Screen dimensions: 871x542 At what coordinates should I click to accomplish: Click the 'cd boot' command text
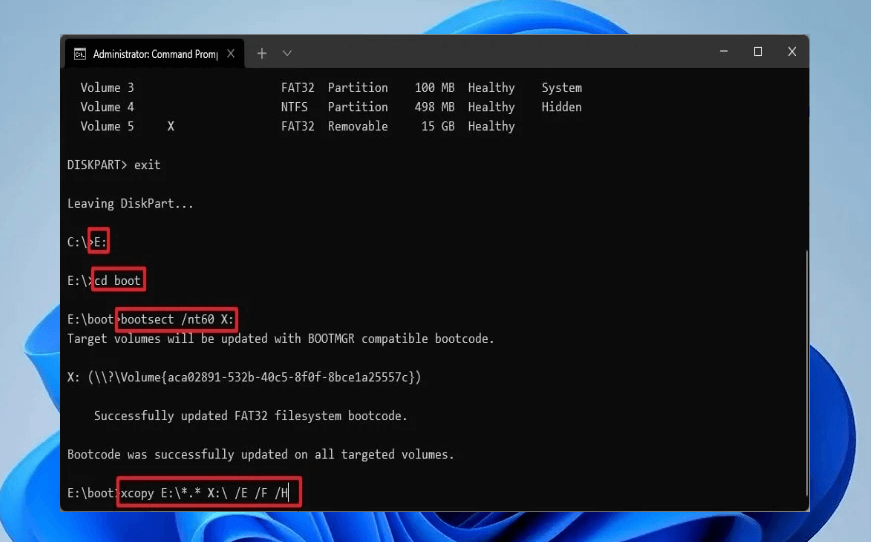(117, 280)
